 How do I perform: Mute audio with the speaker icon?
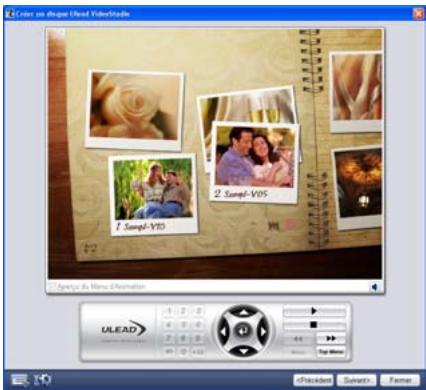pos(375,287)
